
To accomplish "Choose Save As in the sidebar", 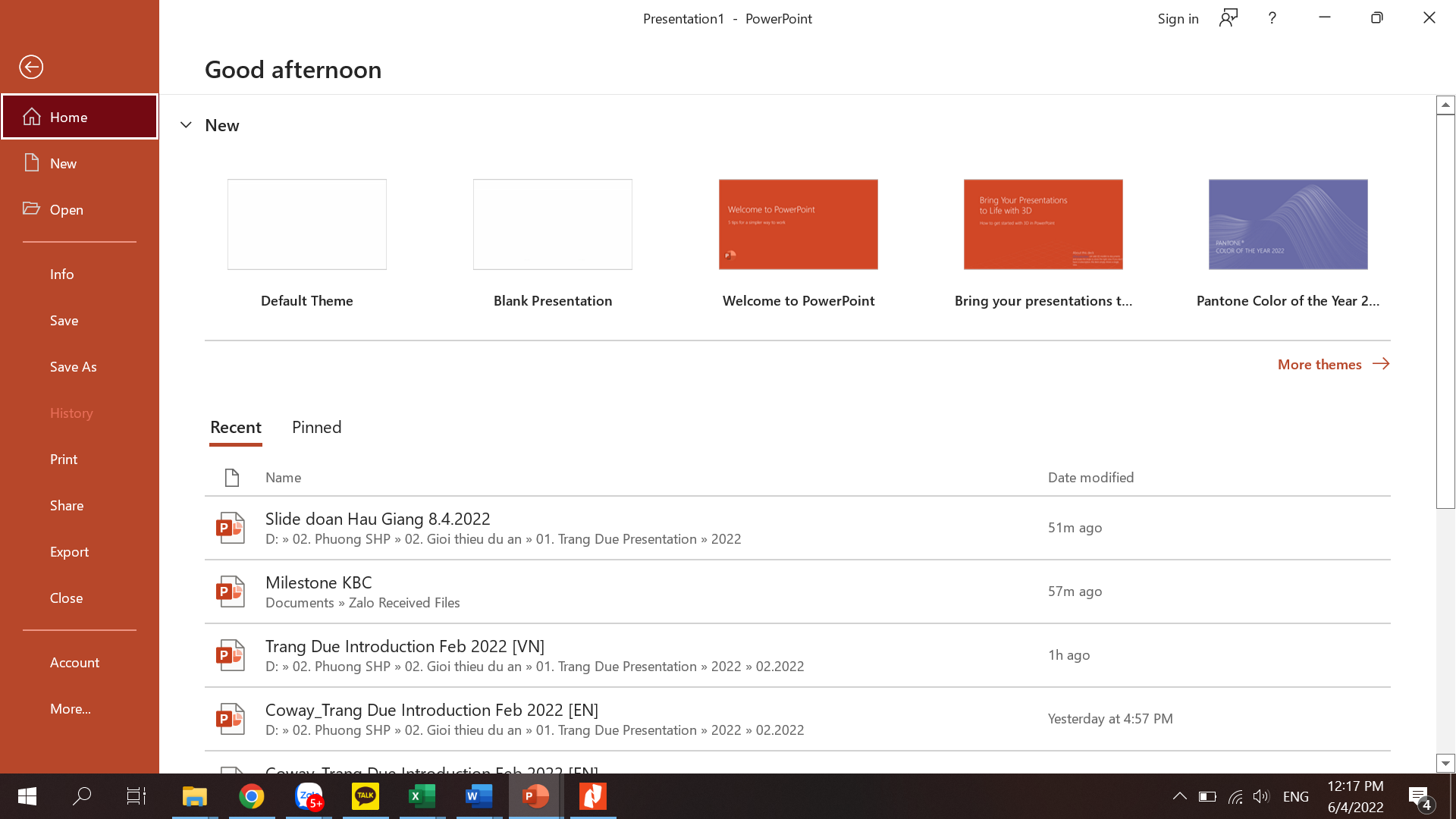I will (x=80, y=366).
